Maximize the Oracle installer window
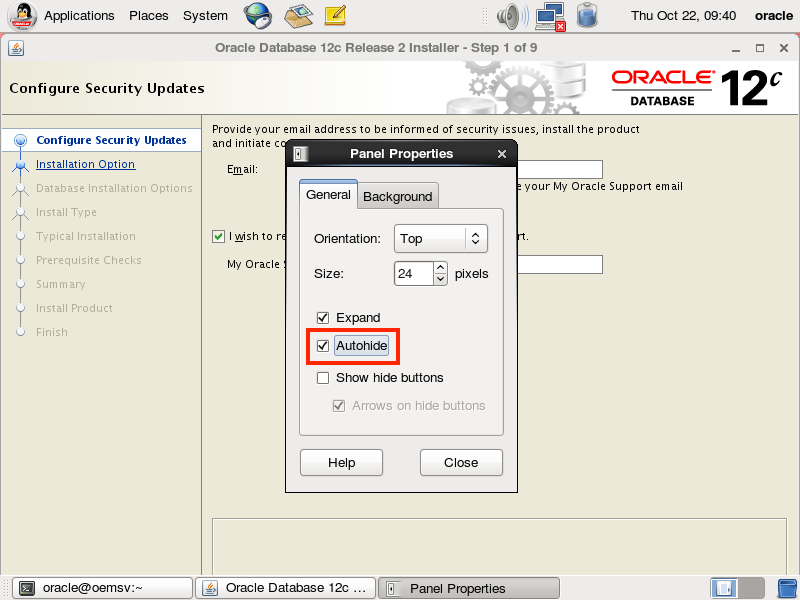Screen dimensions: 800x600 [760, 48]
